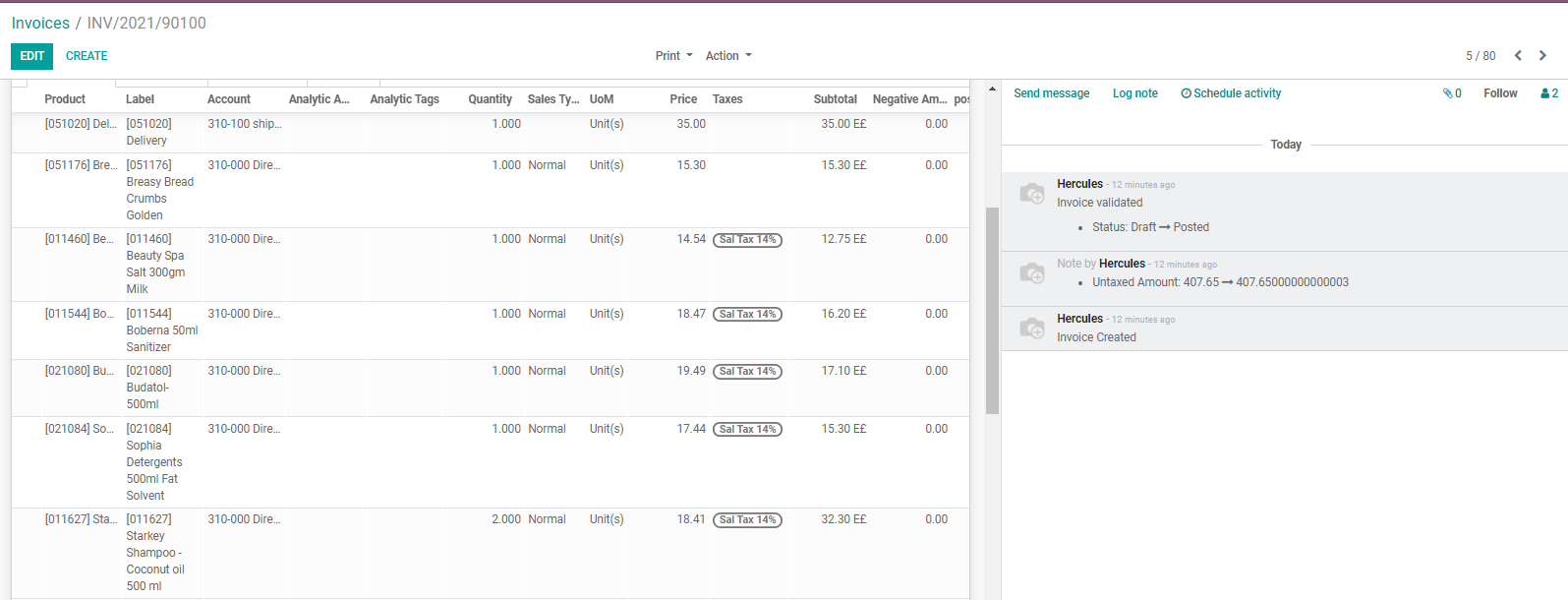Image resolution: width=1568 pixels, height=600 pixels.
Task: Schedule an activity from chatter
Action: [x=1231, y=93]
